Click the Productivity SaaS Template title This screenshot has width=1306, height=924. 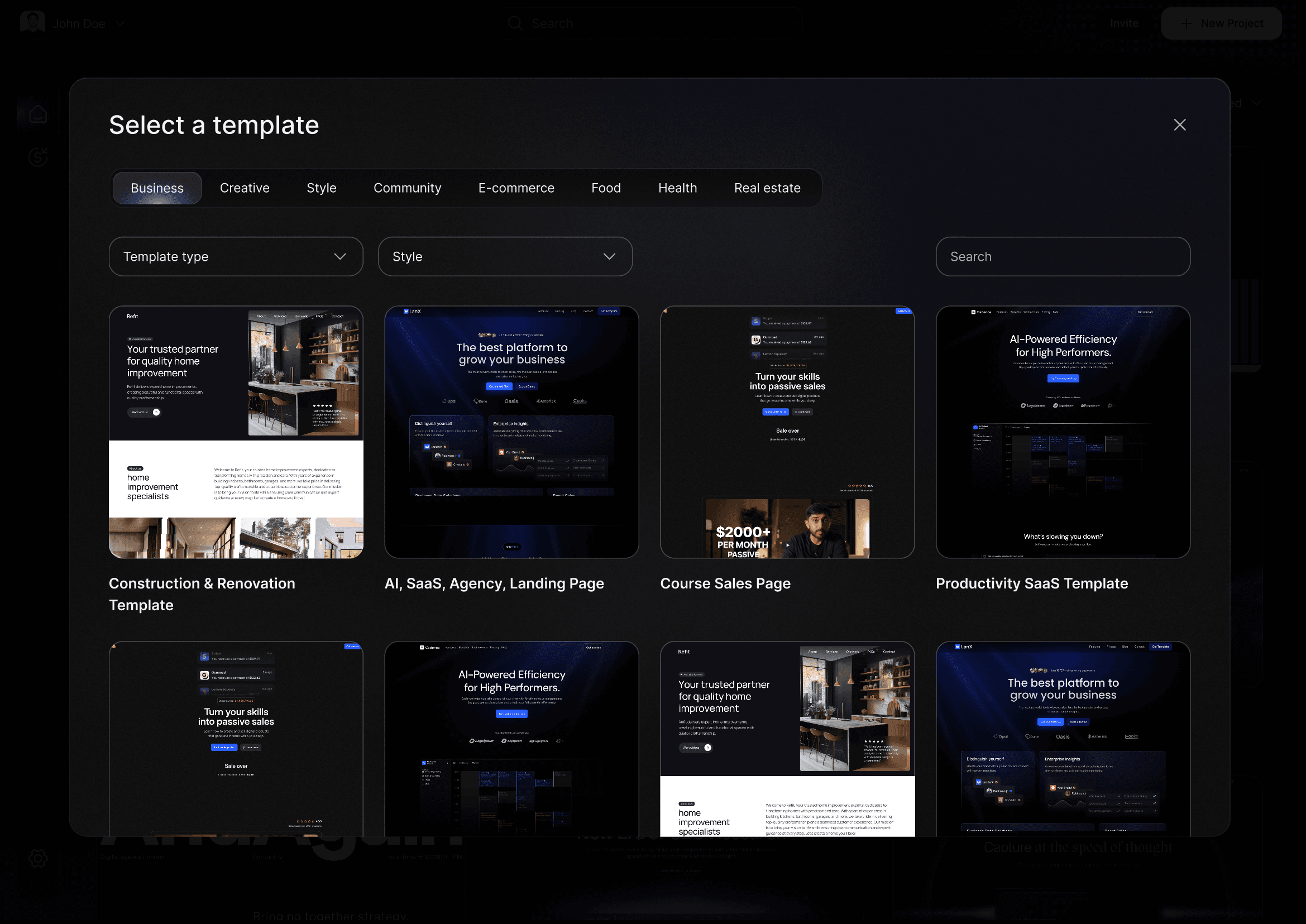tap(1031, 583)
